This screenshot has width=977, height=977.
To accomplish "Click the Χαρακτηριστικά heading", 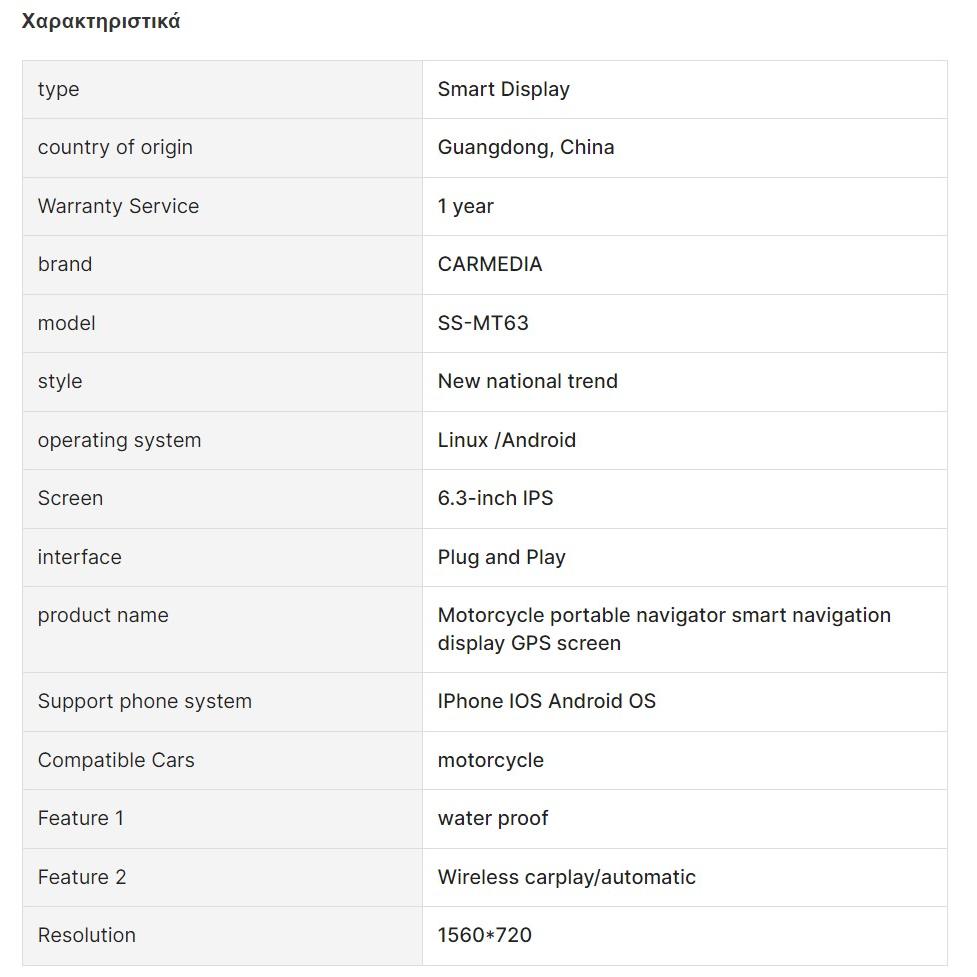I will point(101,21).
